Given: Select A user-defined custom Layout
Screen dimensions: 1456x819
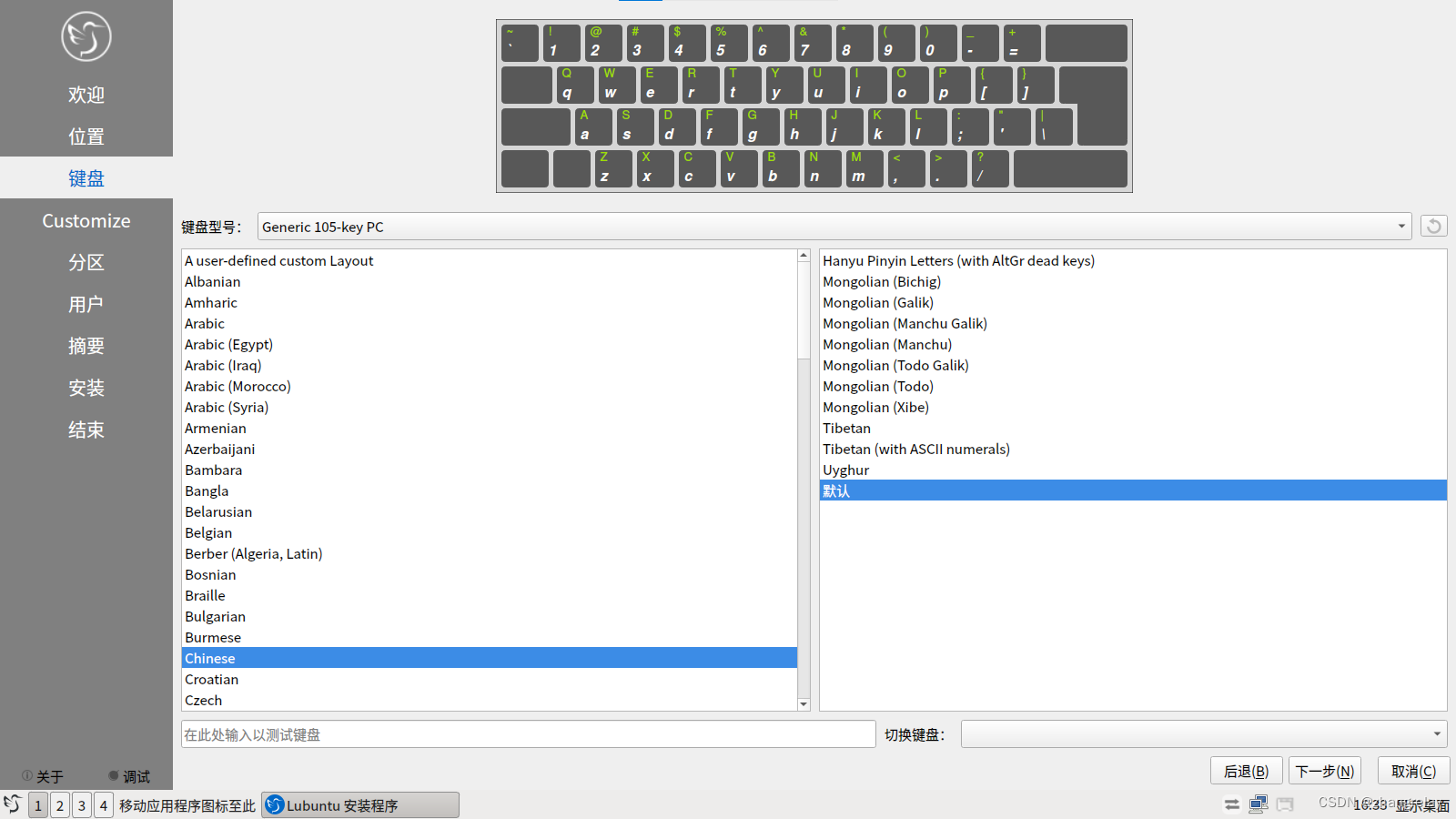Looking at the screenshot, I should tap(490, 261).
